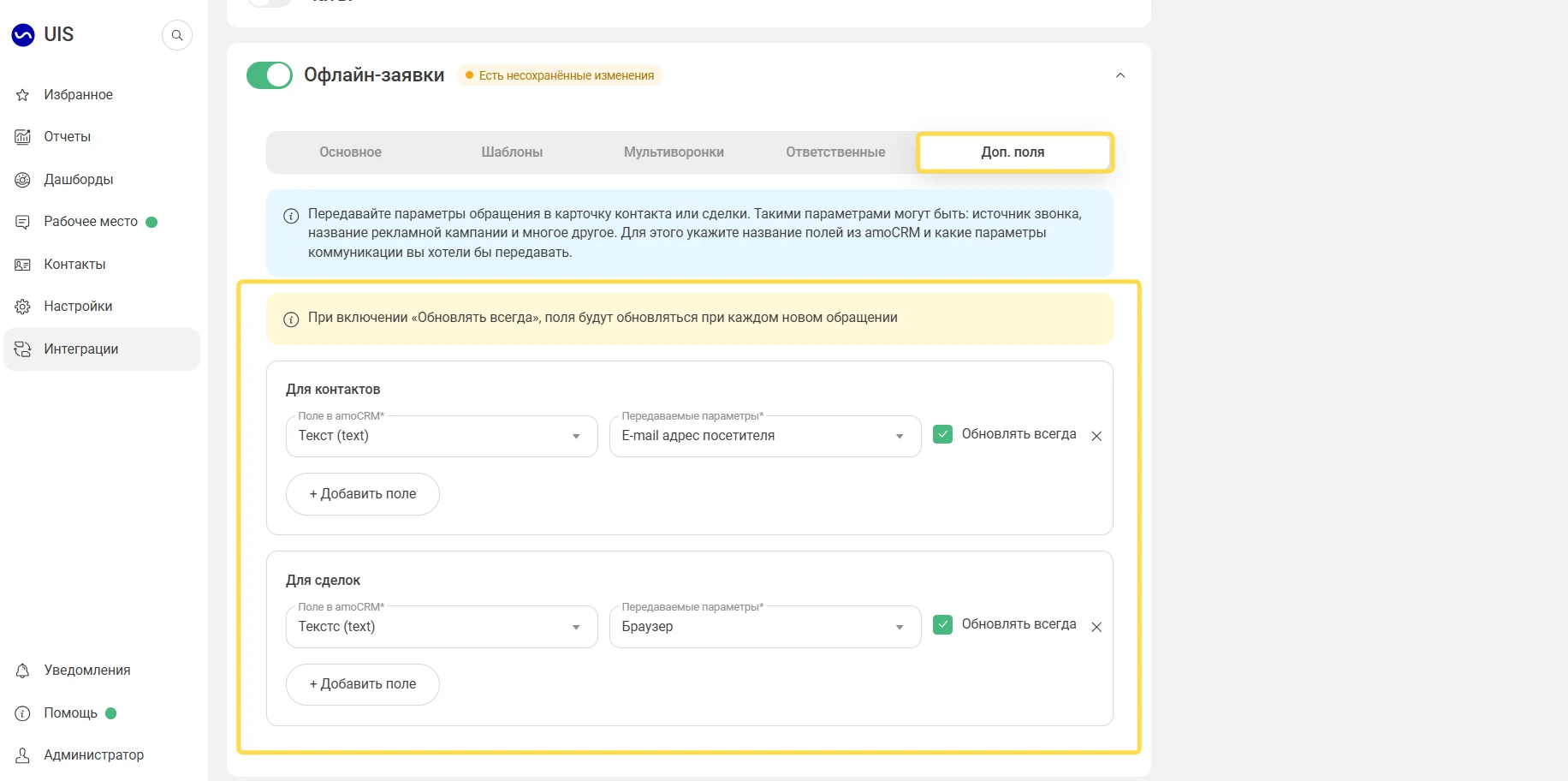The image size is (1568, 781).
Task: Switch to the Мультиворонки tab
Action: [674, 152]
